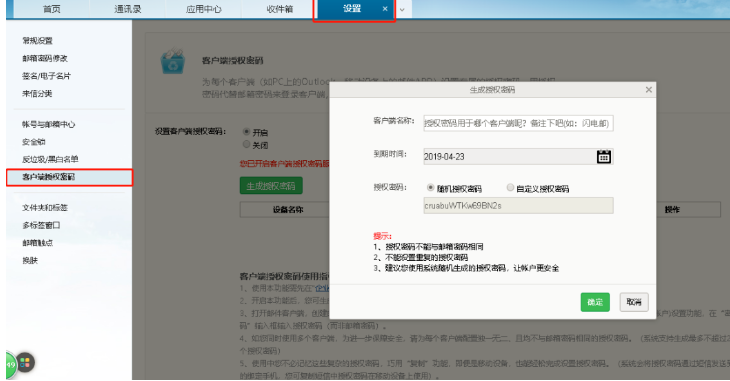Click the 客户端授权密码 recycle-bin icon
Viewport: 730px width, 381px height.
tap(173, 61)
